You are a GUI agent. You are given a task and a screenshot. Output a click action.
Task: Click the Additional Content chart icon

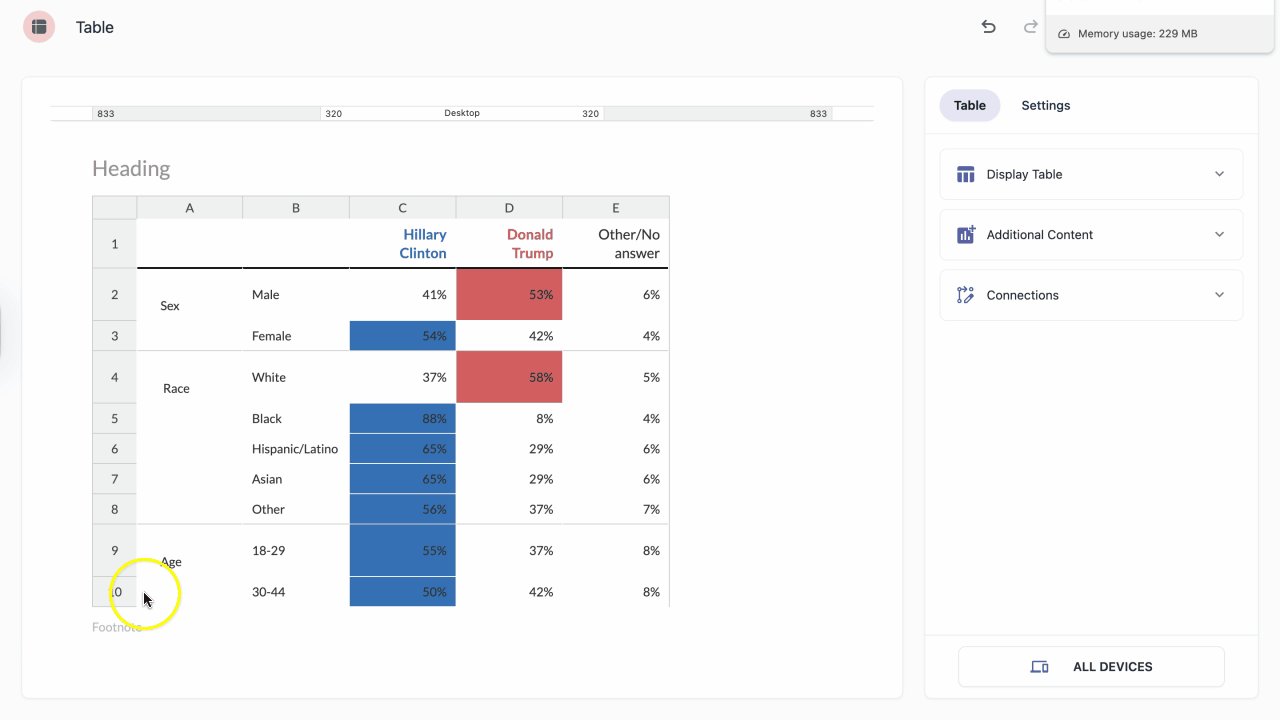[965, 235]
